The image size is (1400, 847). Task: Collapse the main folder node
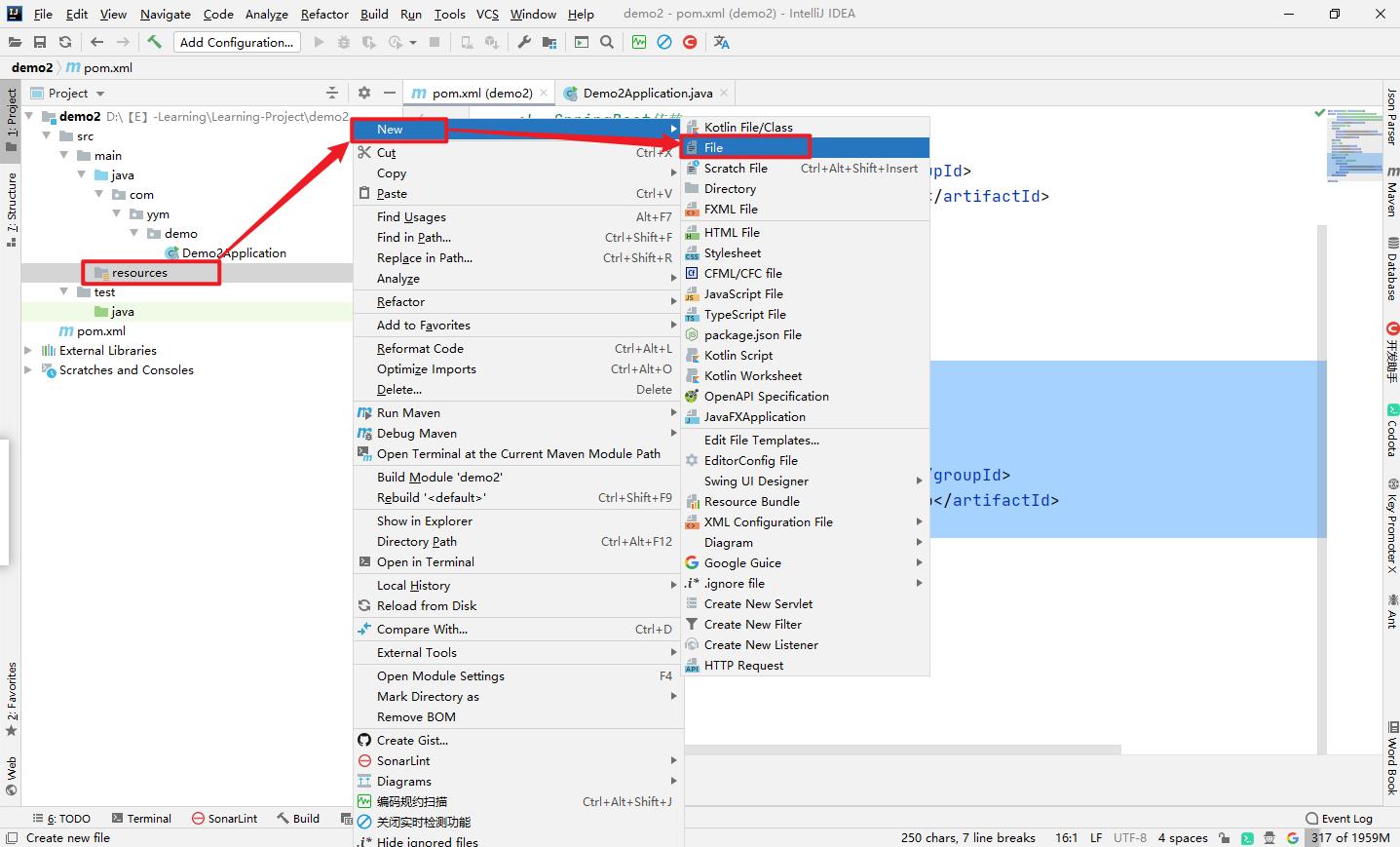(64, 155)
